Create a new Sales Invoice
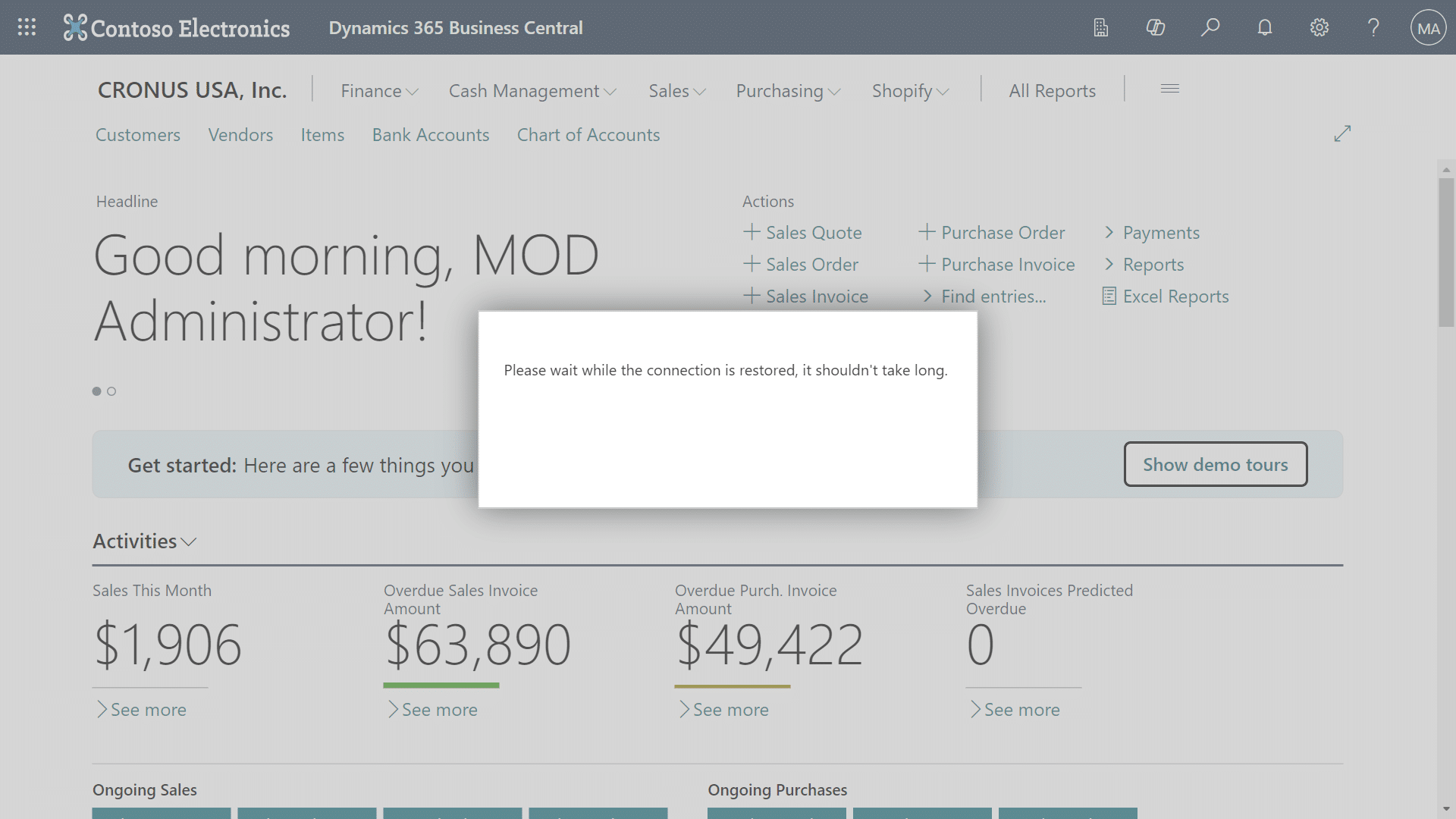The width and height of the screenshot is (1456, 819). click(817, 297)
